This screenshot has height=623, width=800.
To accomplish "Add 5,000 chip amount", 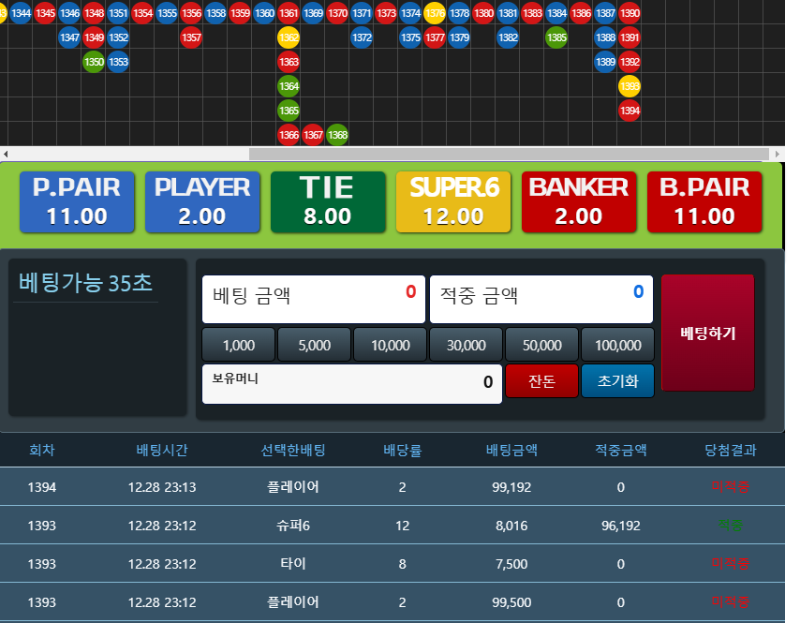I will (314, 345).
